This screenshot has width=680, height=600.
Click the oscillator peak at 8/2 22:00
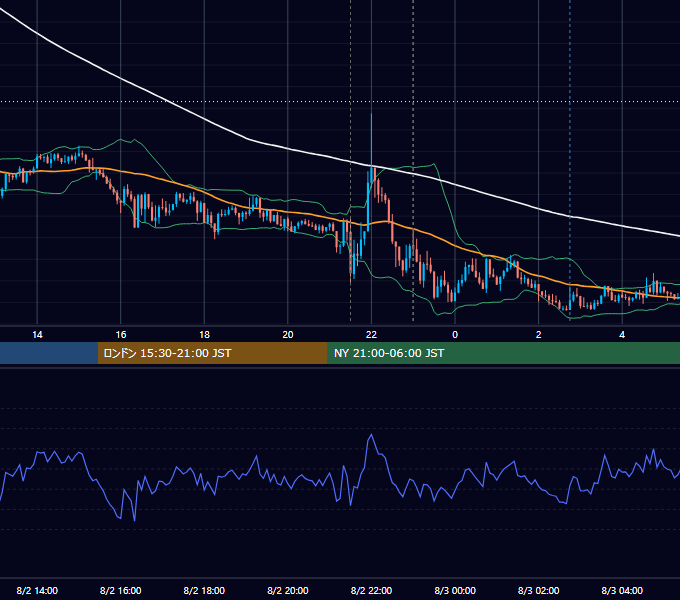point(371,435)
